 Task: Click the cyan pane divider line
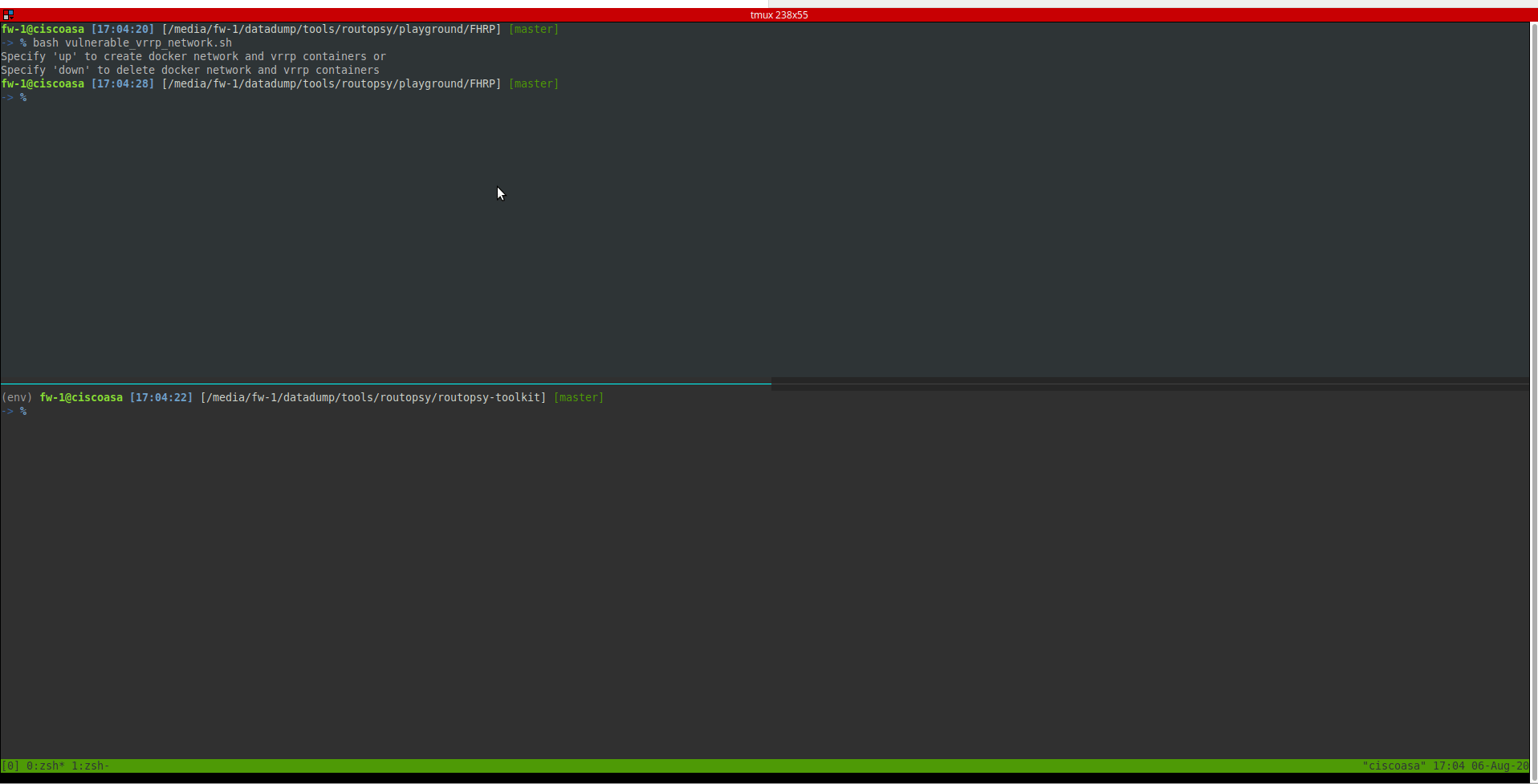tap(385, 384)
